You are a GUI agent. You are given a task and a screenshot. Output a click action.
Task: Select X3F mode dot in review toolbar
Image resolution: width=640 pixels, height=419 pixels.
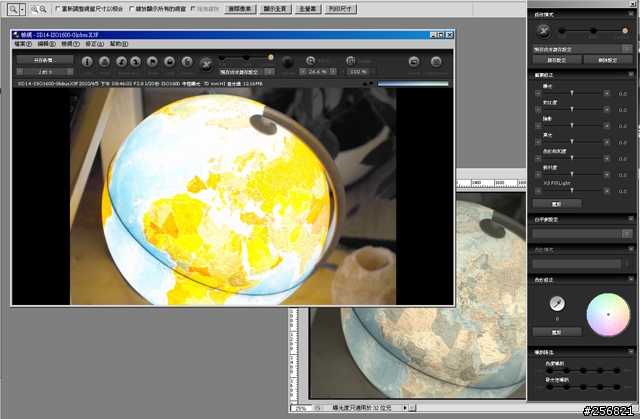222,58
